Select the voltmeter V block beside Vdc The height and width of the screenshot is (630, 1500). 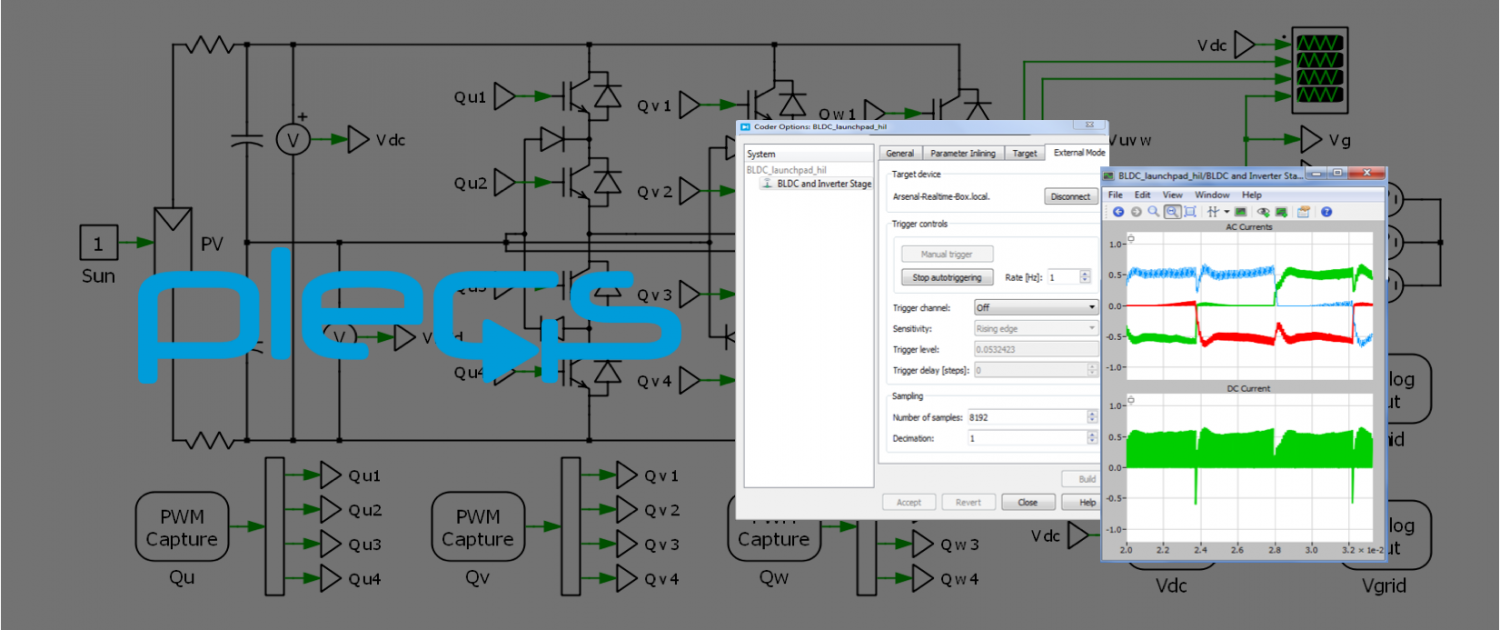[x=294, y=139]
